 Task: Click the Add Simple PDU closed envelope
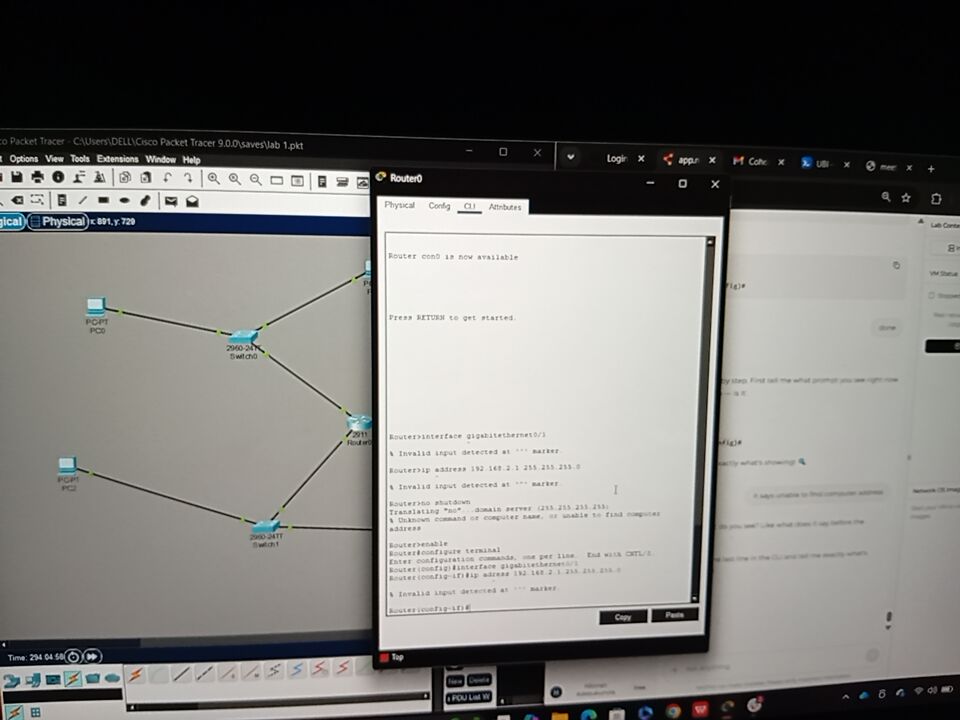[x=171, y=201]
